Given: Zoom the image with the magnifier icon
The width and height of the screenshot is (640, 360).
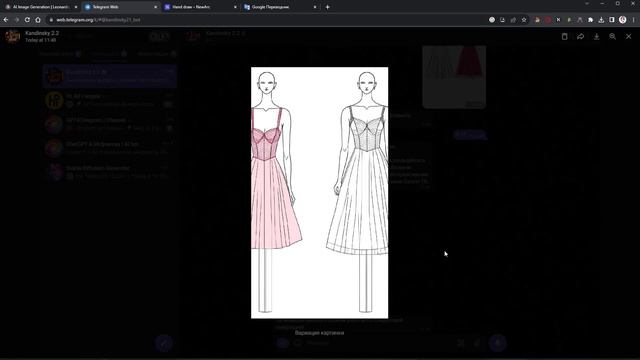Looking at the screenshot, I should pos(613,37).
